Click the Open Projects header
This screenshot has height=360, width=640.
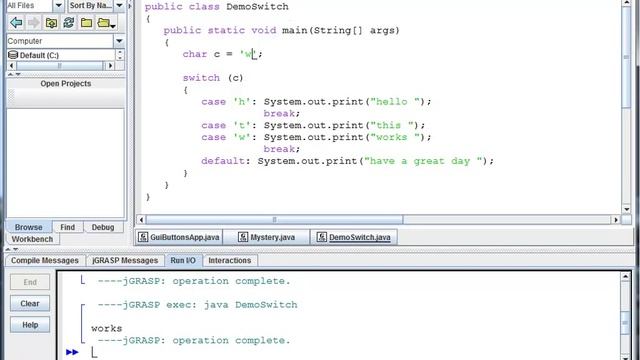click(x=65, y=83)
